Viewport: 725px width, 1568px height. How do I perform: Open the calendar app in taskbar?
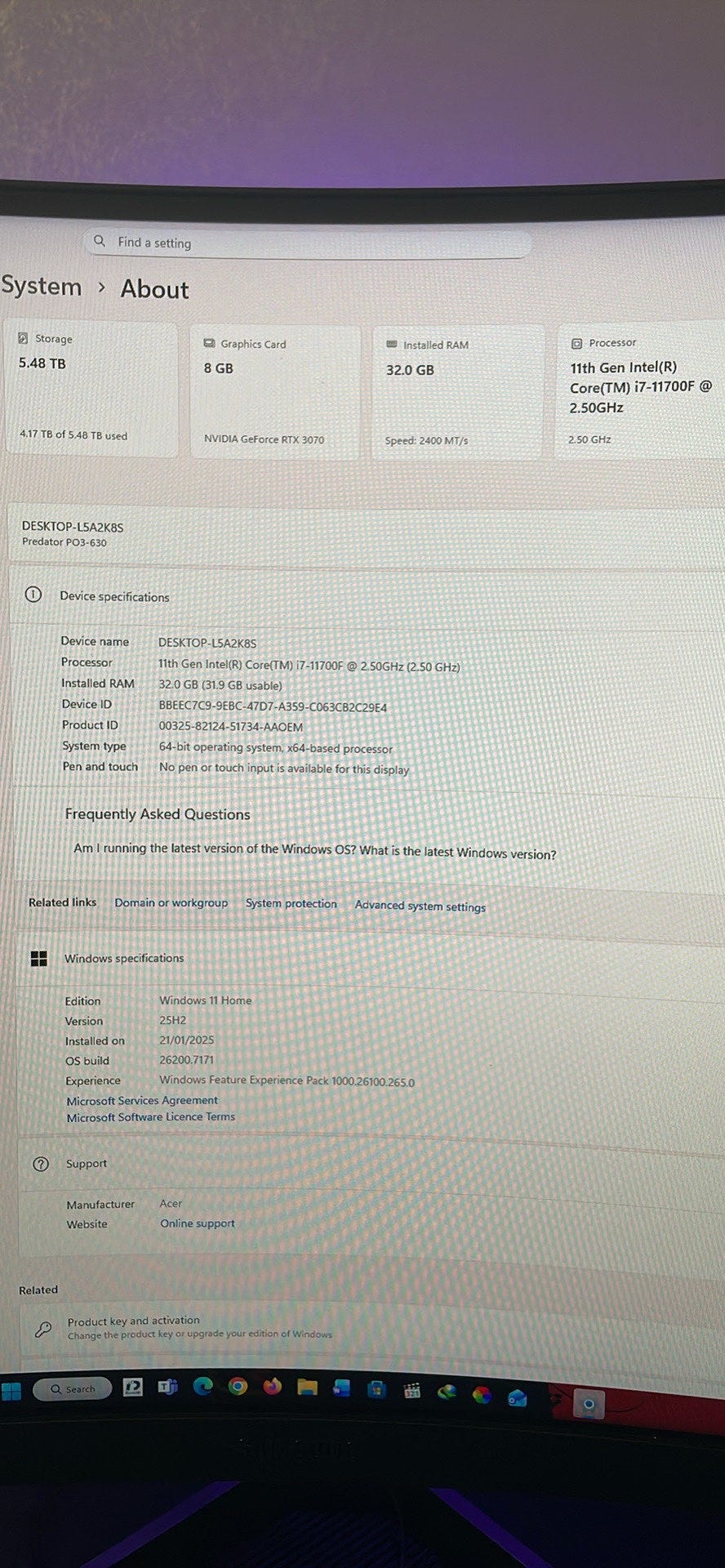coord(412,1390)
